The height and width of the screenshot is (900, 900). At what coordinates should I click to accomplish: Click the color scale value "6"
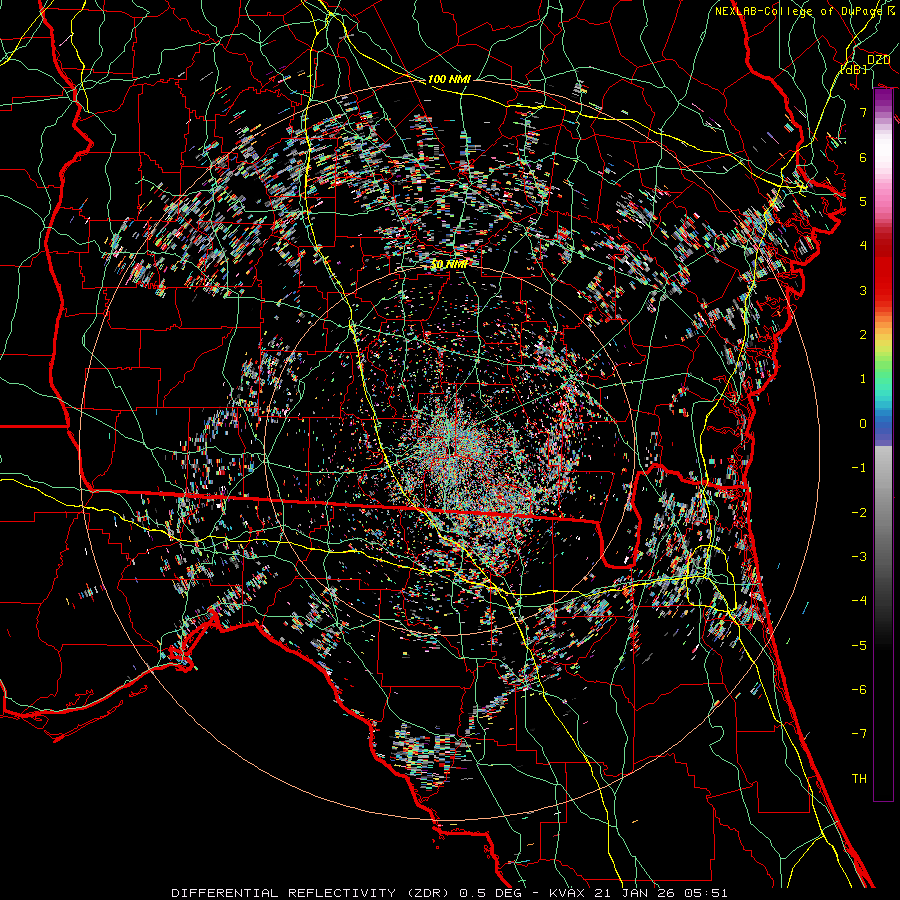point(863,157)
